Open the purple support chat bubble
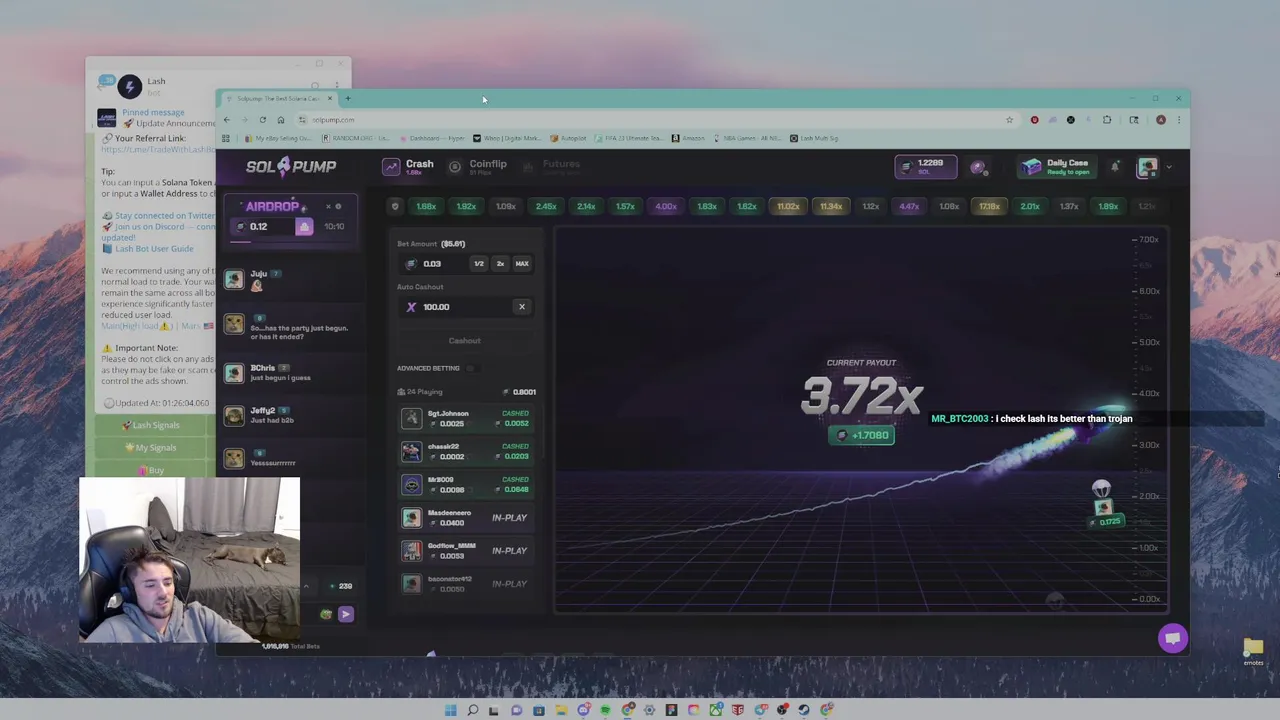The height and width of the screenshot is (720, 1280). (1173, 638)
